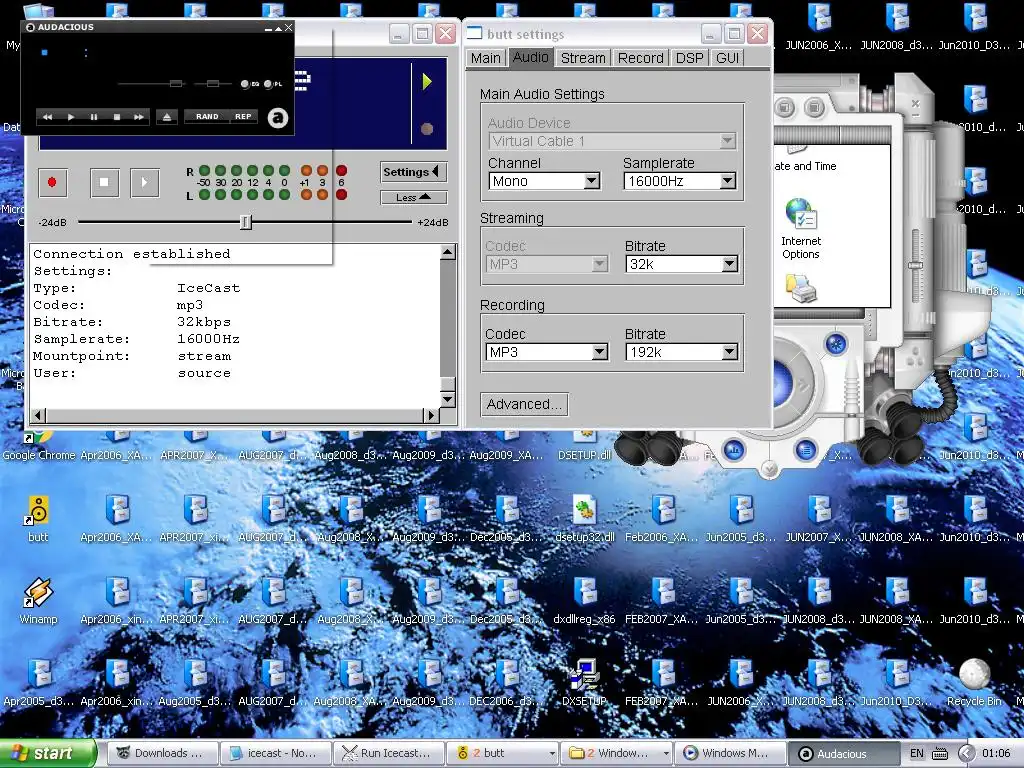Collapse butt log with Less button

413,197
